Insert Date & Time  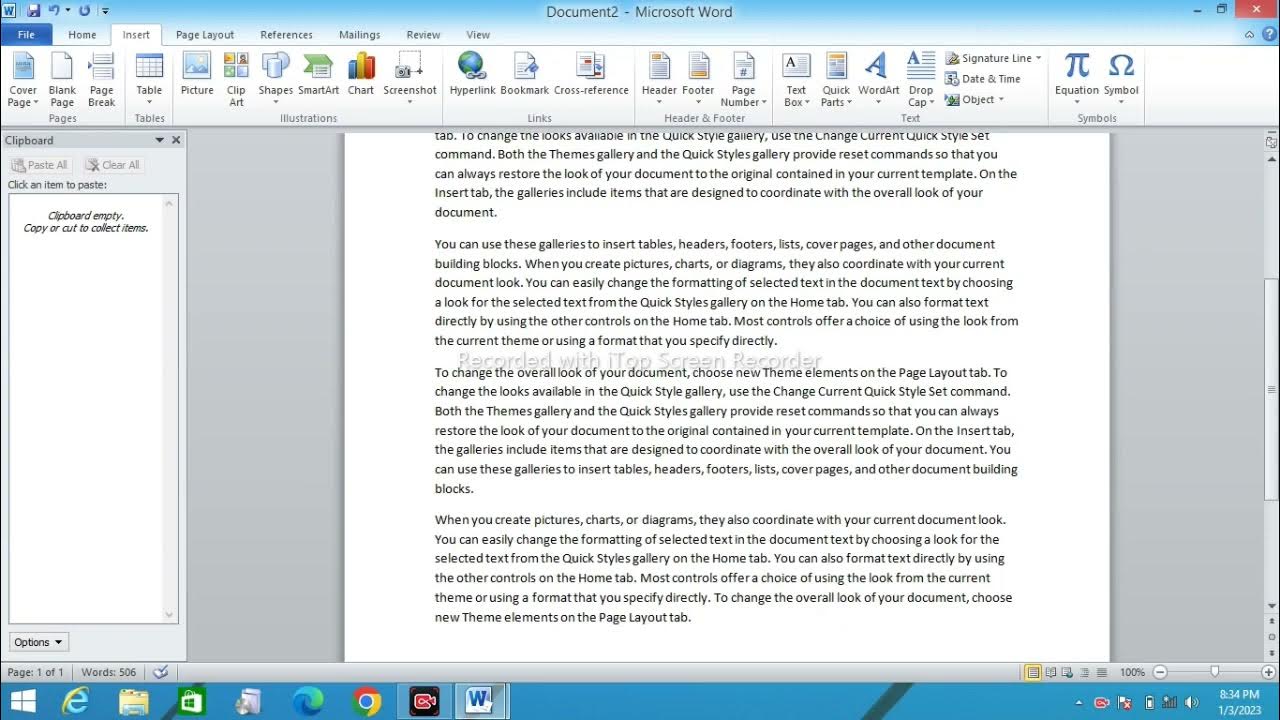[x=983, y=79]
